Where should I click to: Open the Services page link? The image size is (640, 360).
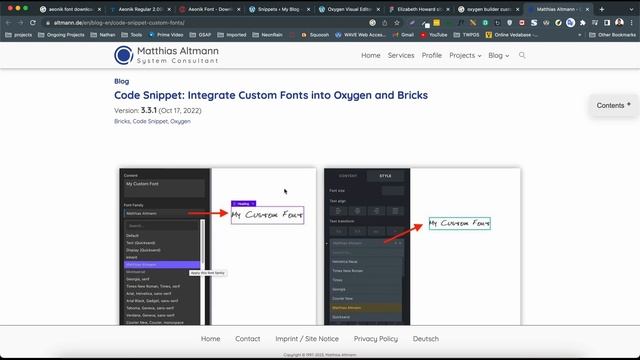[401, 55]
